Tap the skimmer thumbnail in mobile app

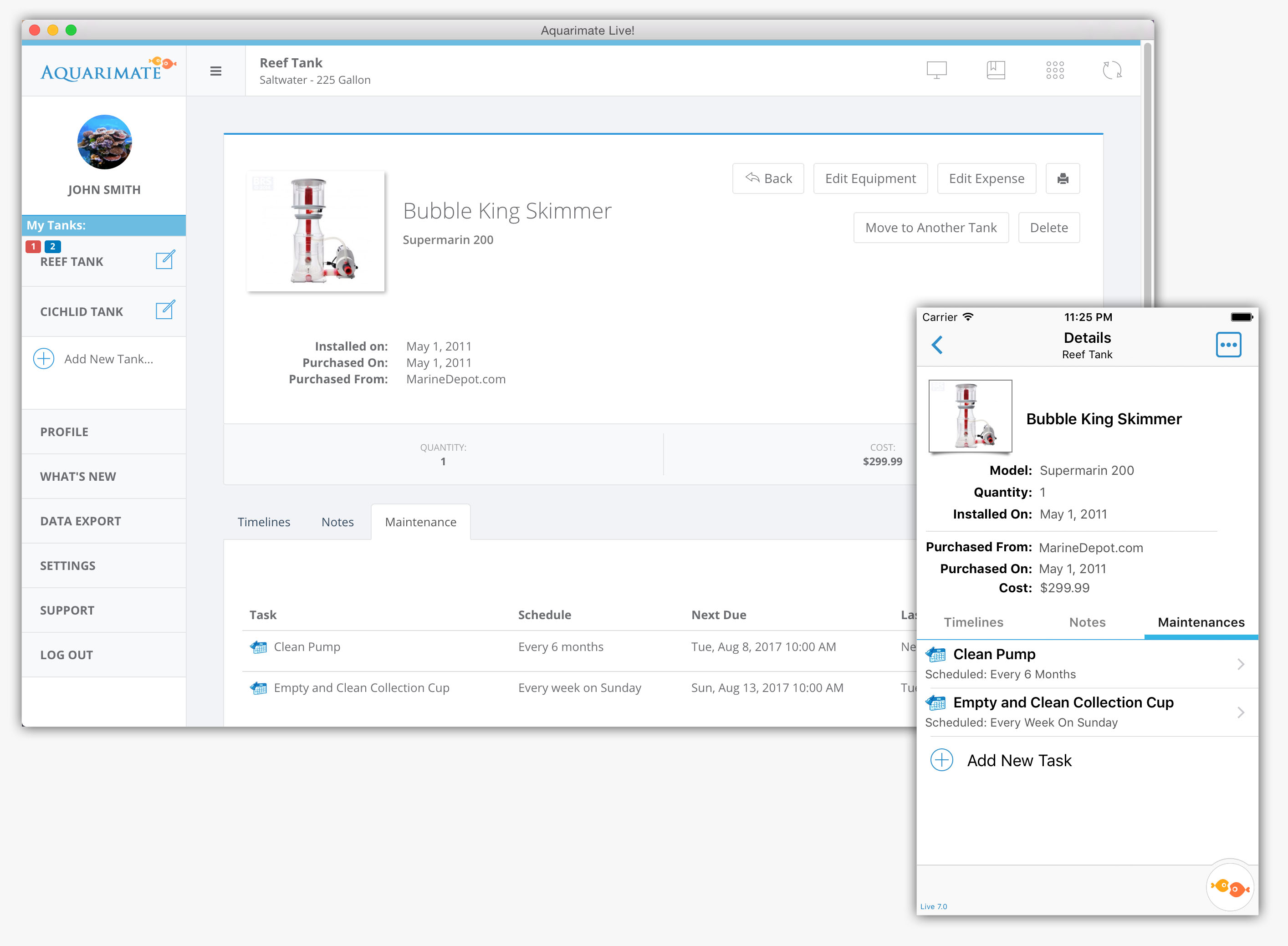tap(970, 416)
